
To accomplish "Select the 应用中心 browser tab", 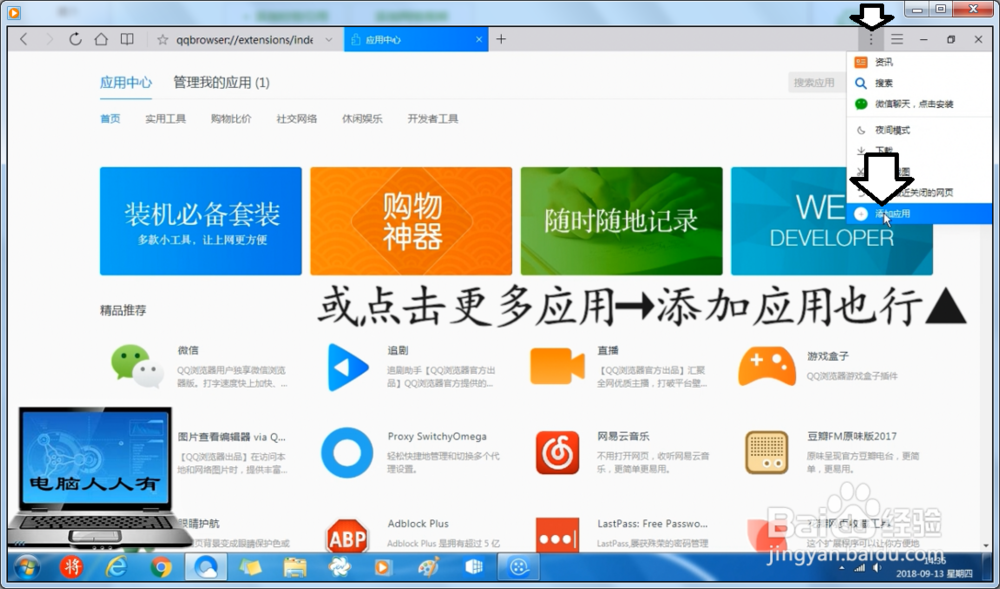I will tap(416, 40).
